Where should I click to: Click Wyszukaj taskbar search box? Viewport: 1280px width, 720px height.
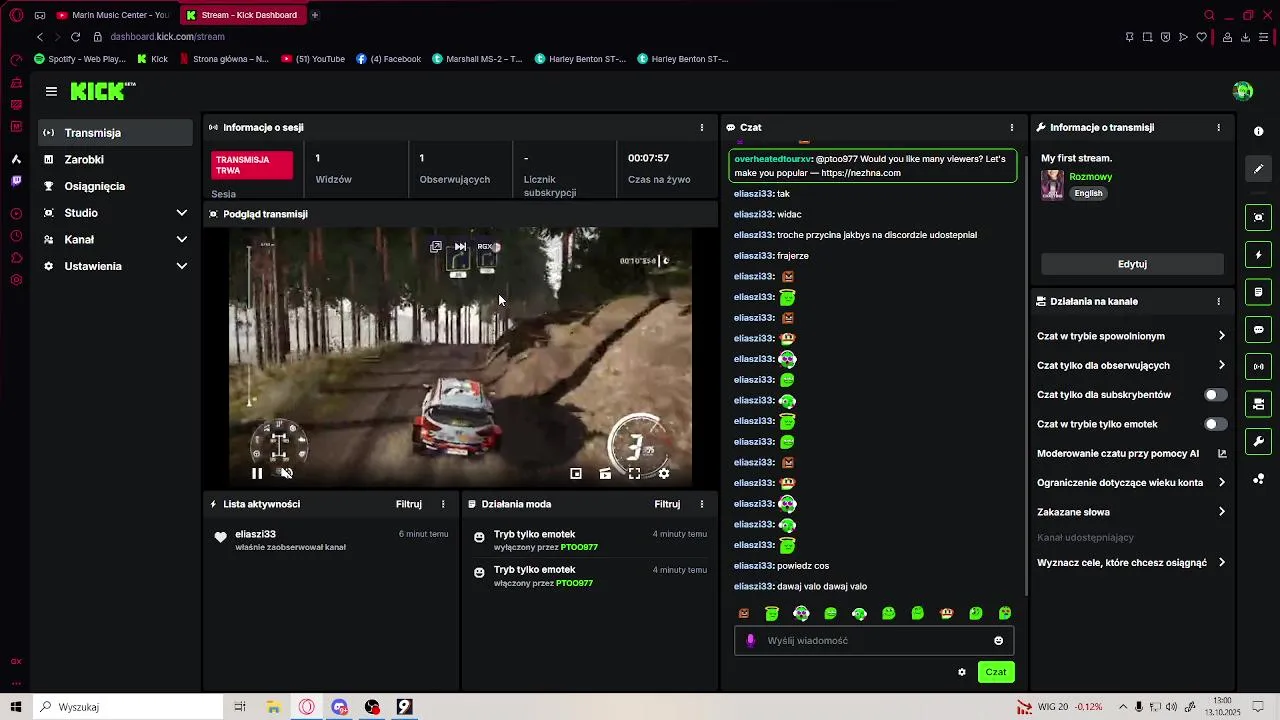[128, 707]
